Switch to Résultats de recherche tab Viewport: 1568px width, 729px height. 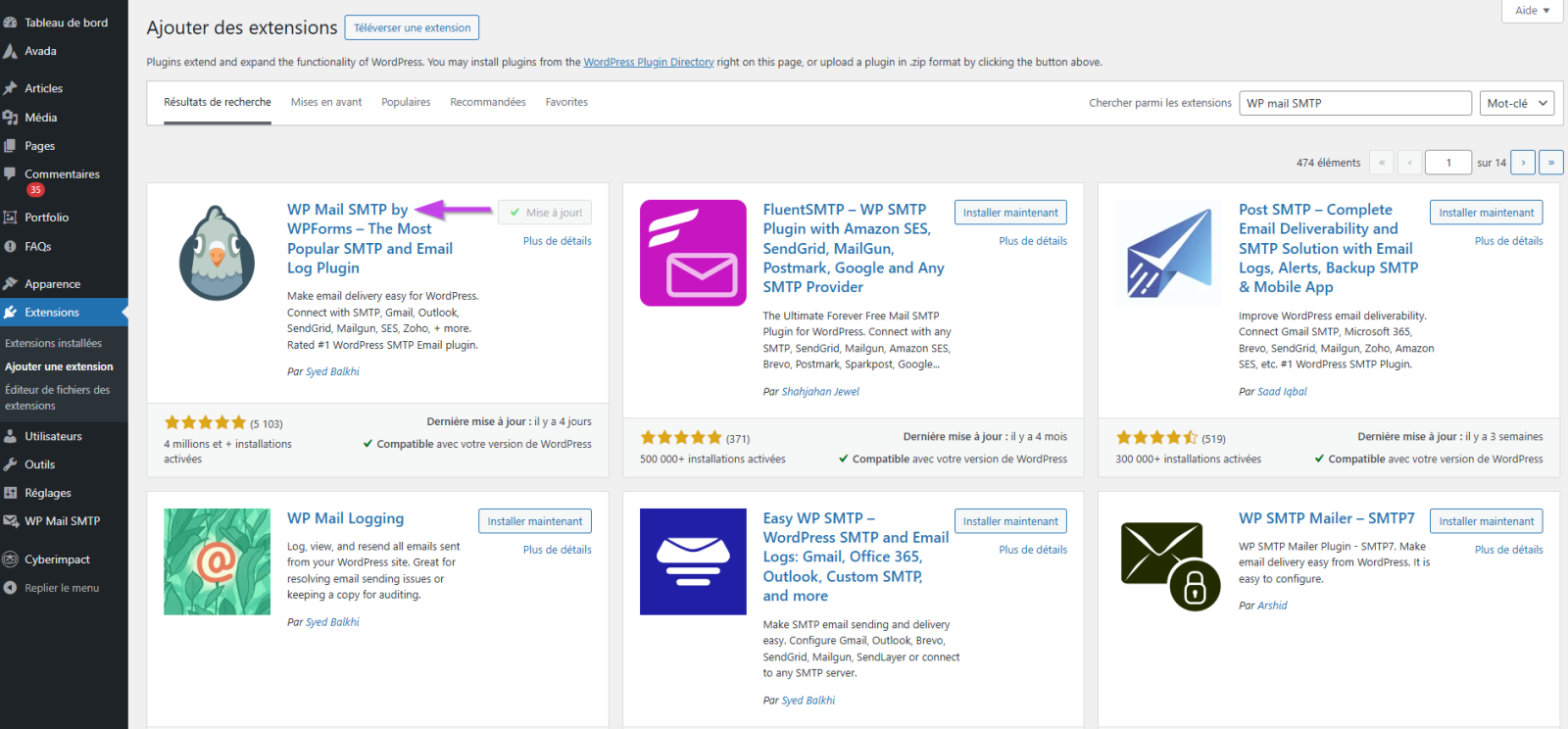coord(218,102)
